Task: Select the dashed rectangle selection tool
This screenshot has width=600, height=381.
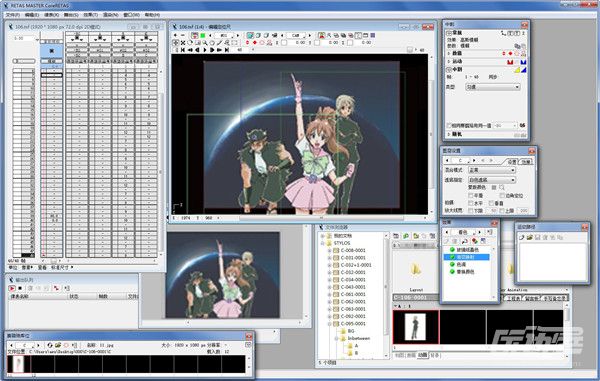Action: tap(235, 42)
